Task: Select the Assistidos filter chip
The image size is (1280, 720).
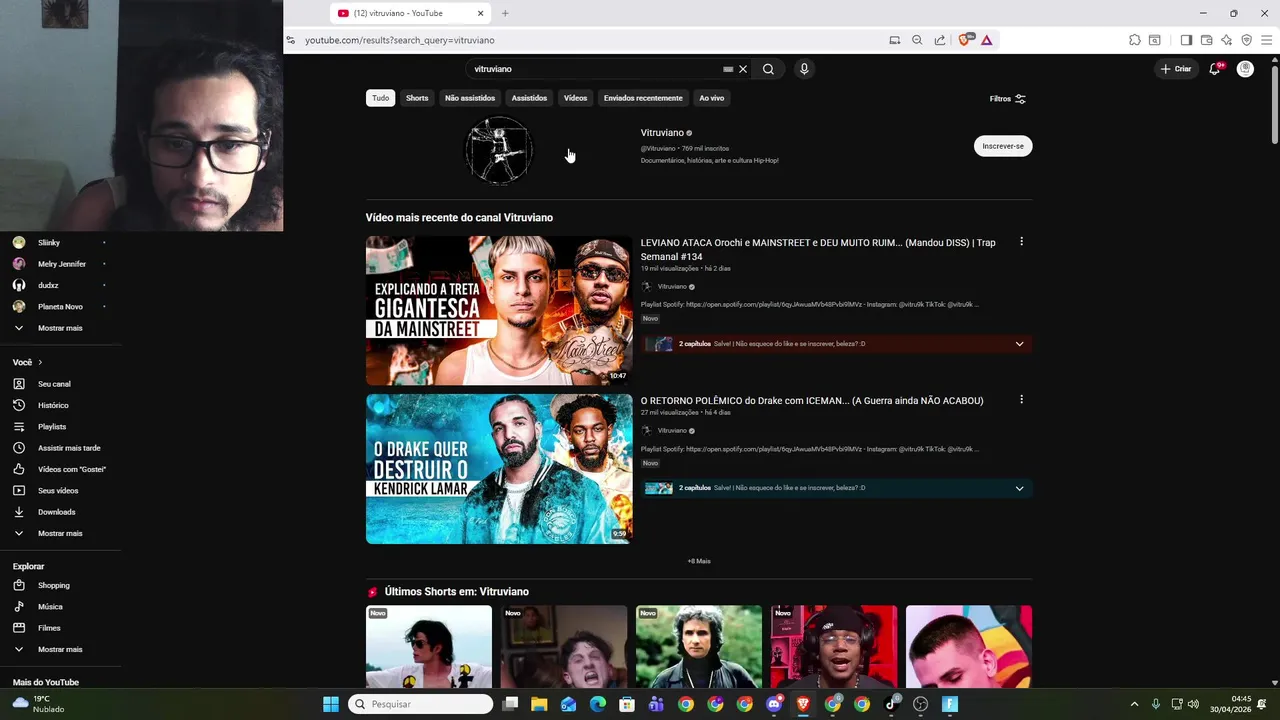Action: 529,98
